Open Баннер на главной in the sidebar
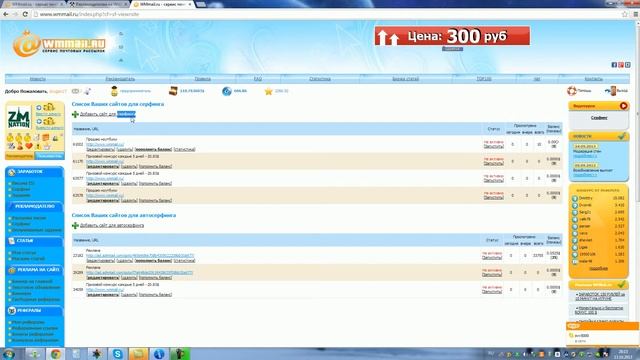Screen dimensions: 640x360 32,282
